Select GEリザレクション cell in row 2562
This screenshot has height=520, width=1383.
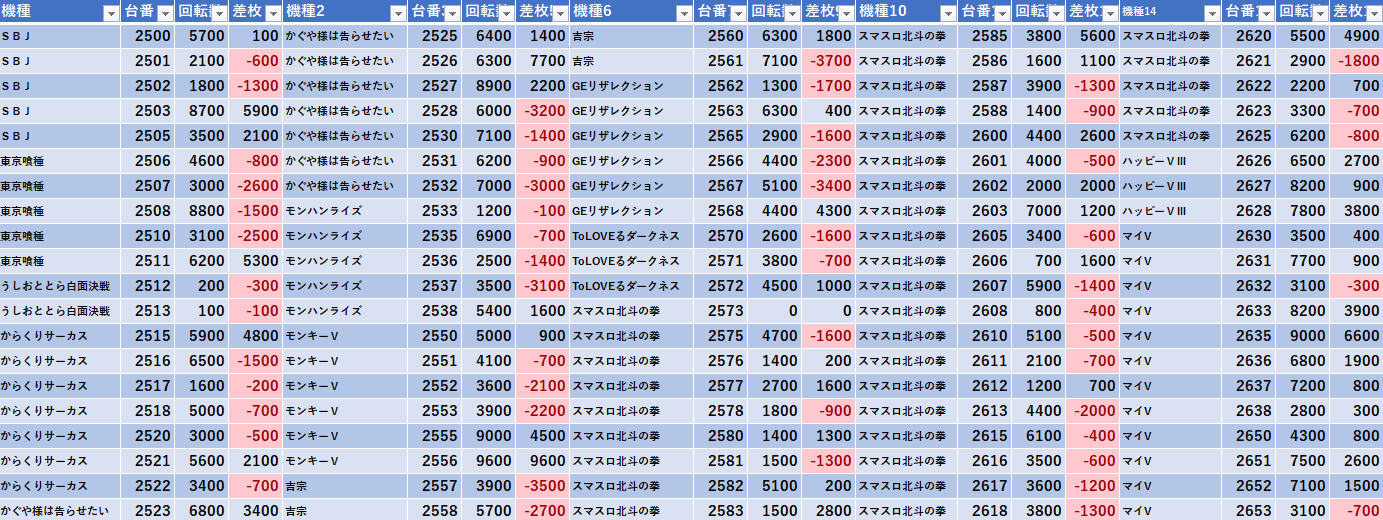[x=632, y=85]
